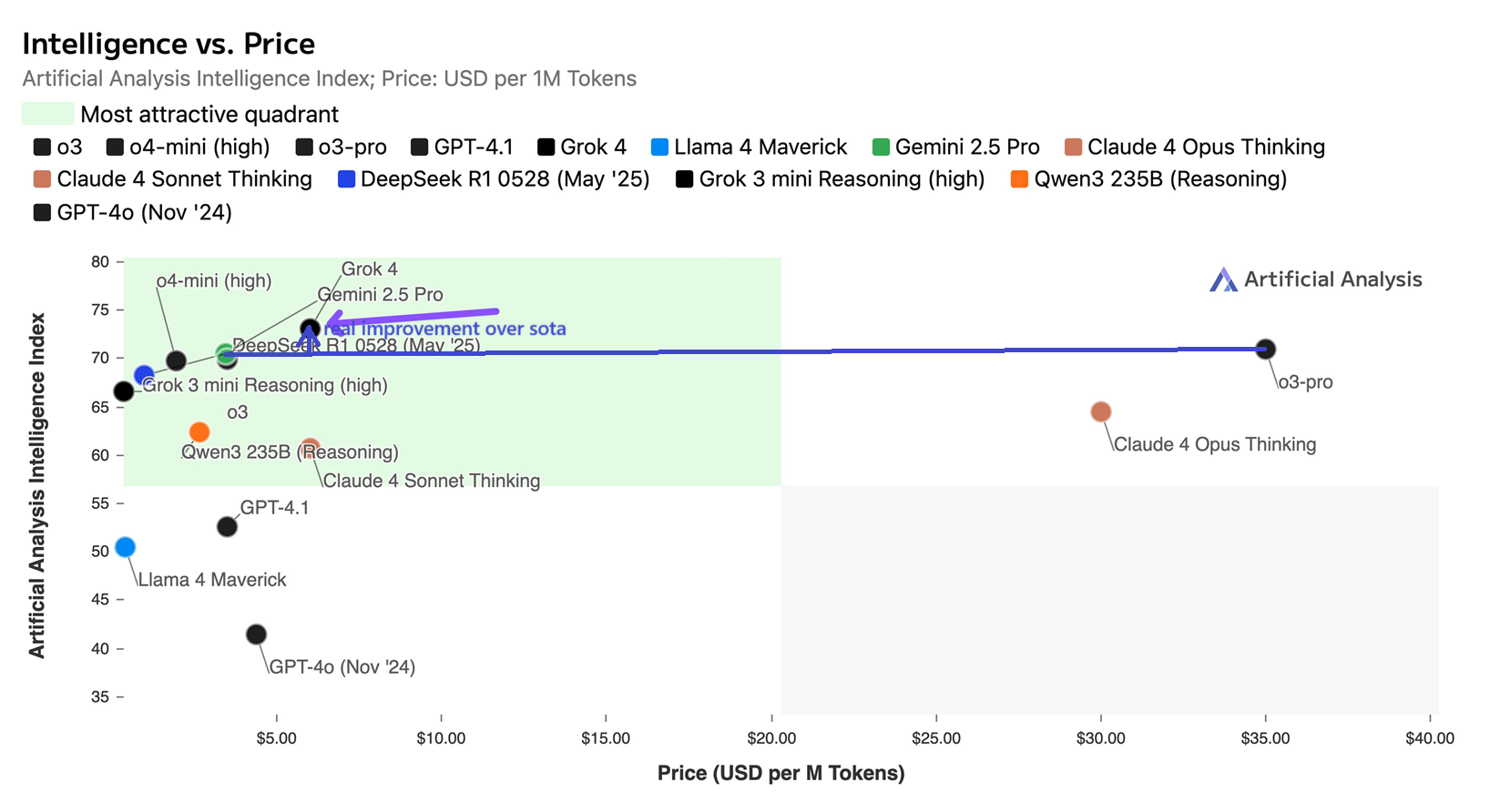Click the Grok 4 data point at top
This screenshot has width=1490, height=812.
coord(310,329)
